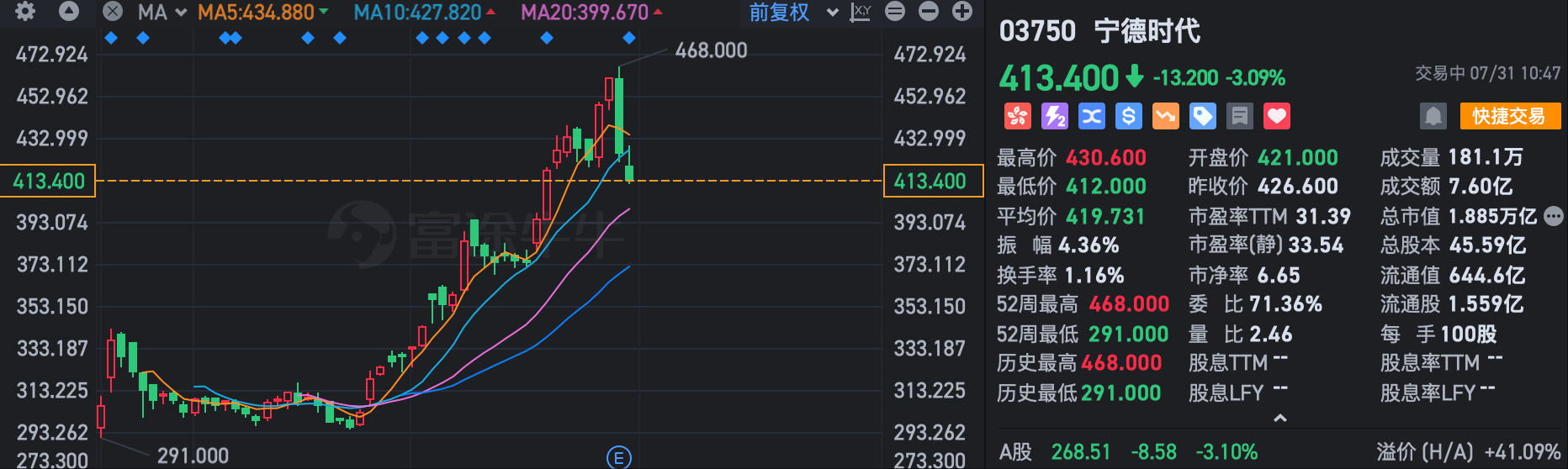Click the stock code 03750
The image size is (1568, 469).
(x=1037, y=31)
